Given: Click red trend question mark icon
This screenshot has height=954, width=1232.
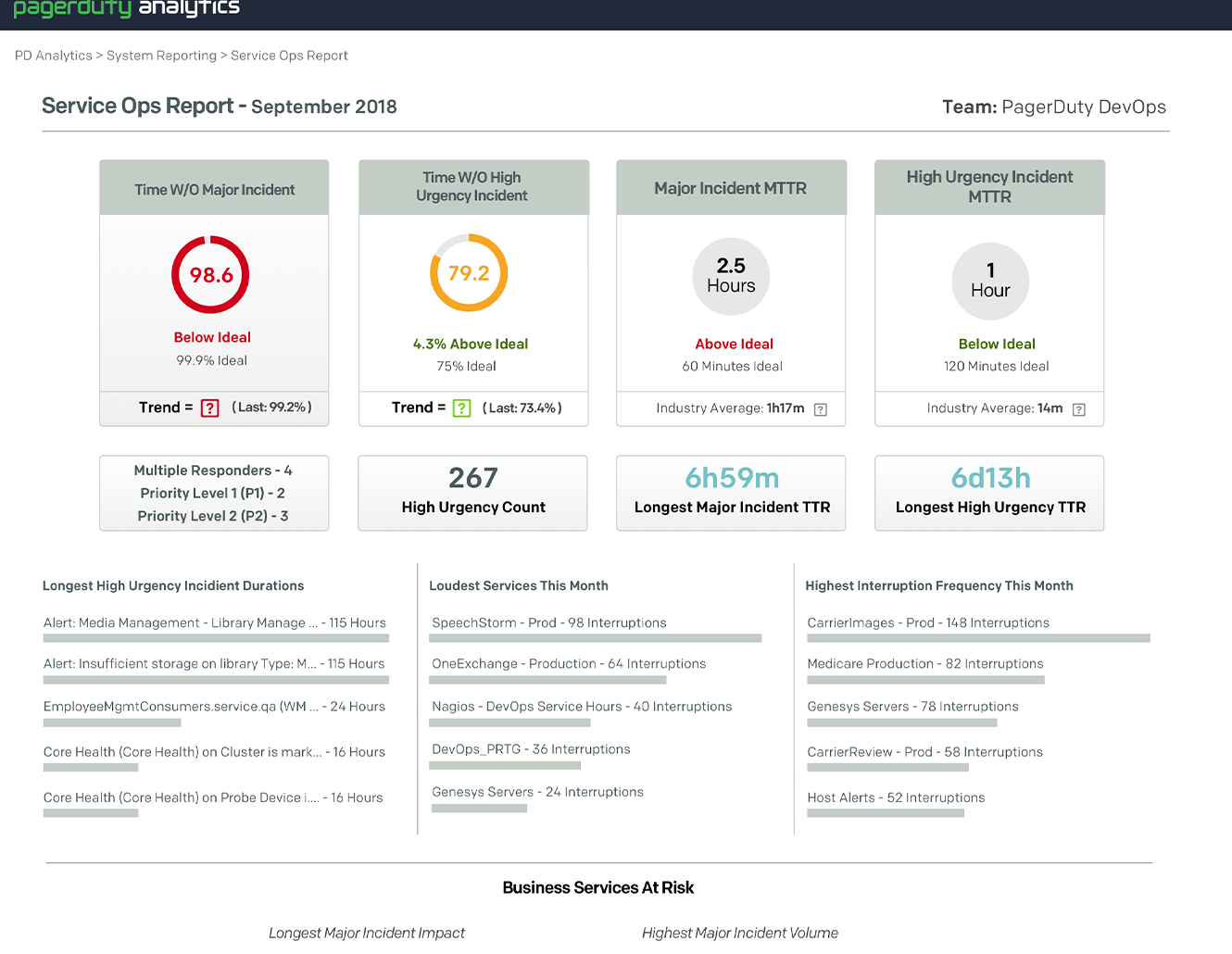Looking at the screenshot, I should point(210,408).
